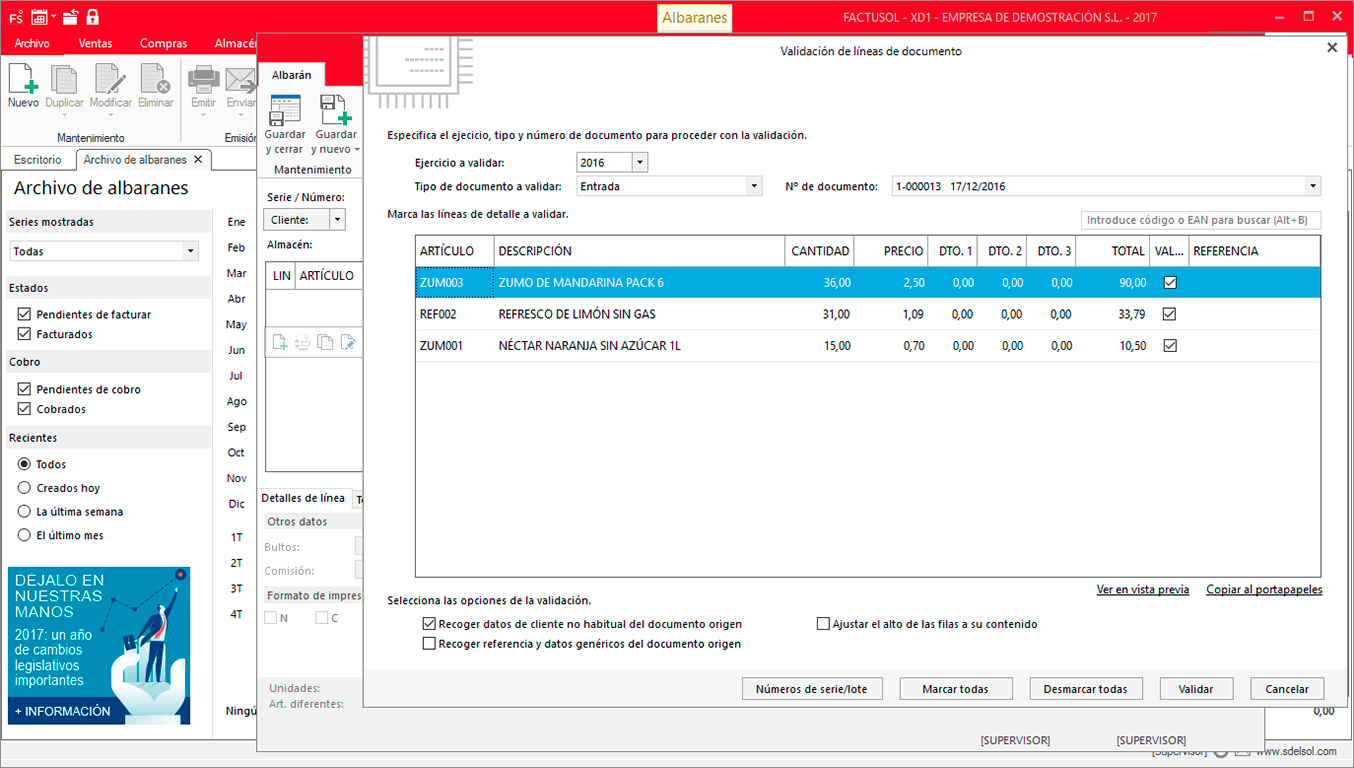Viewport: 1354px width, 768px height.
Task: Uncheck validation box for ZUM003 row
Action: click(1170, 283)
